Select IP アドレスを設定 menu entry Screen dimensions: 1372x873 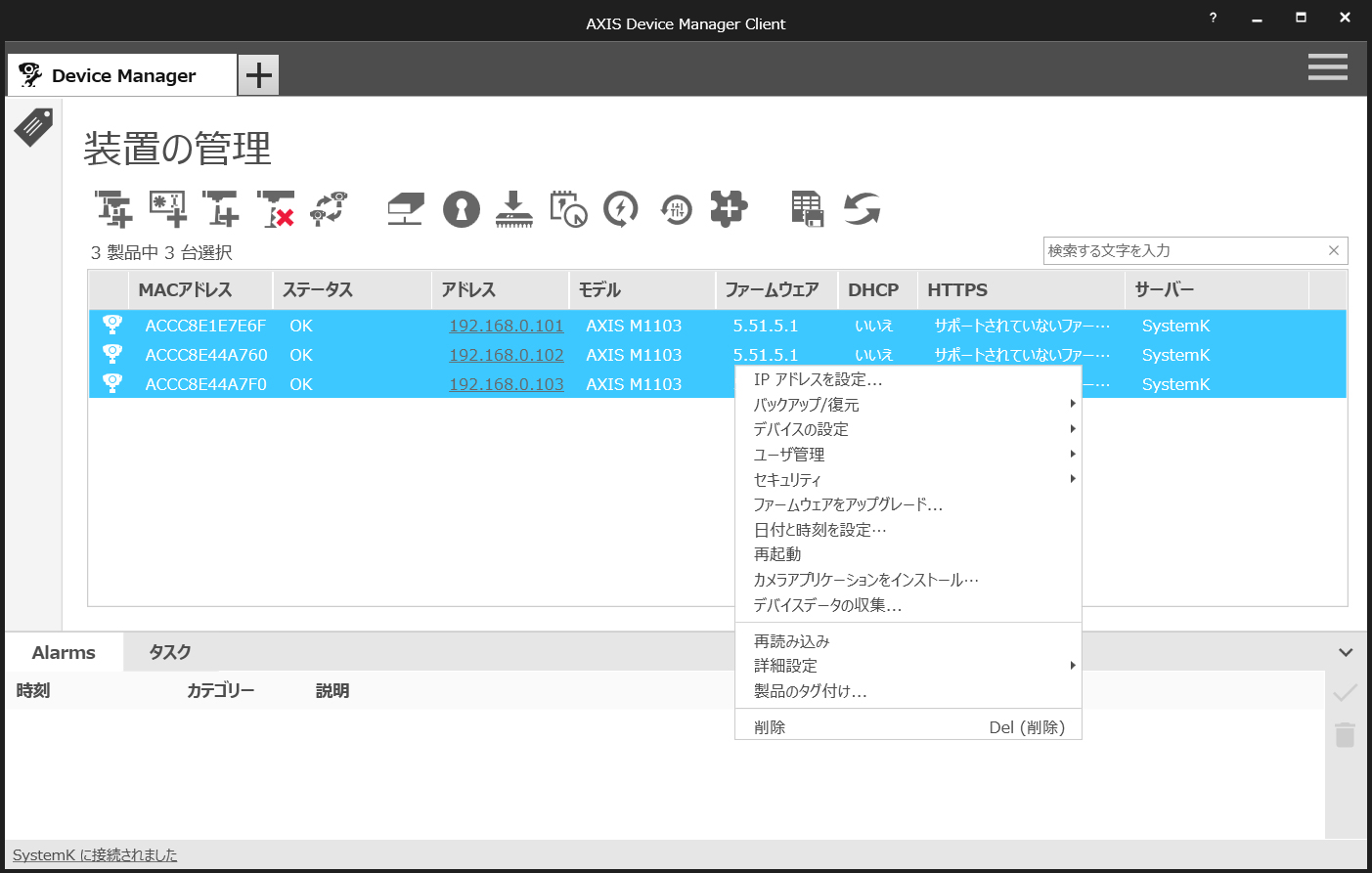[x=908, y=379]
